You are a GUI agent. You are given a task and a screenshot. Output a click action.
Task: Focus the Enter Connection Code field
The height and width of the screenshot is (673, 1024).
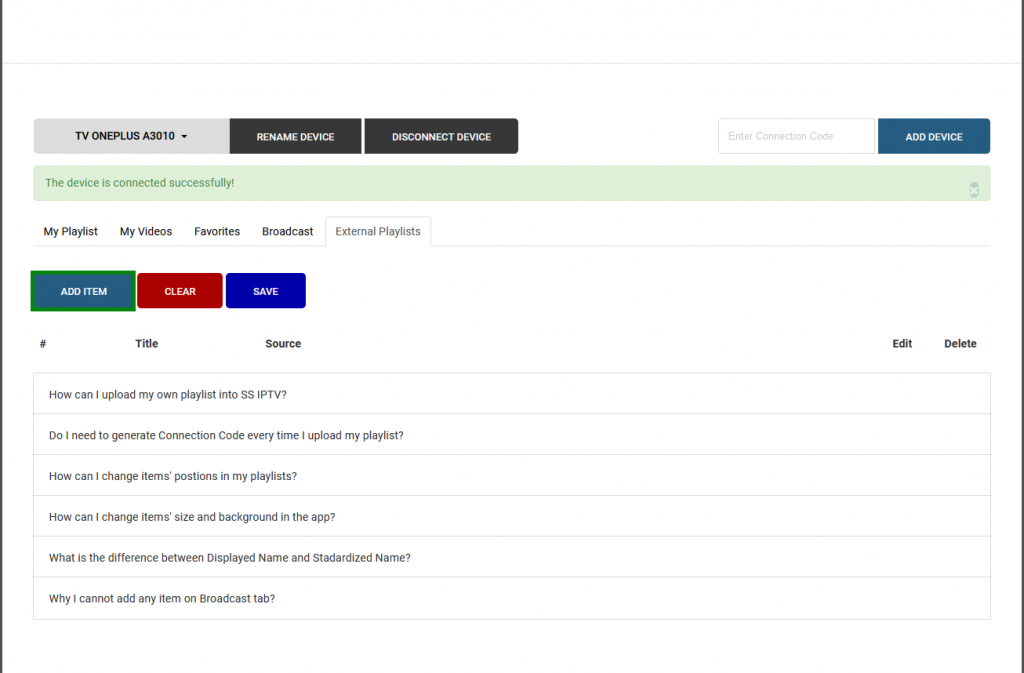tap(796, 137)
